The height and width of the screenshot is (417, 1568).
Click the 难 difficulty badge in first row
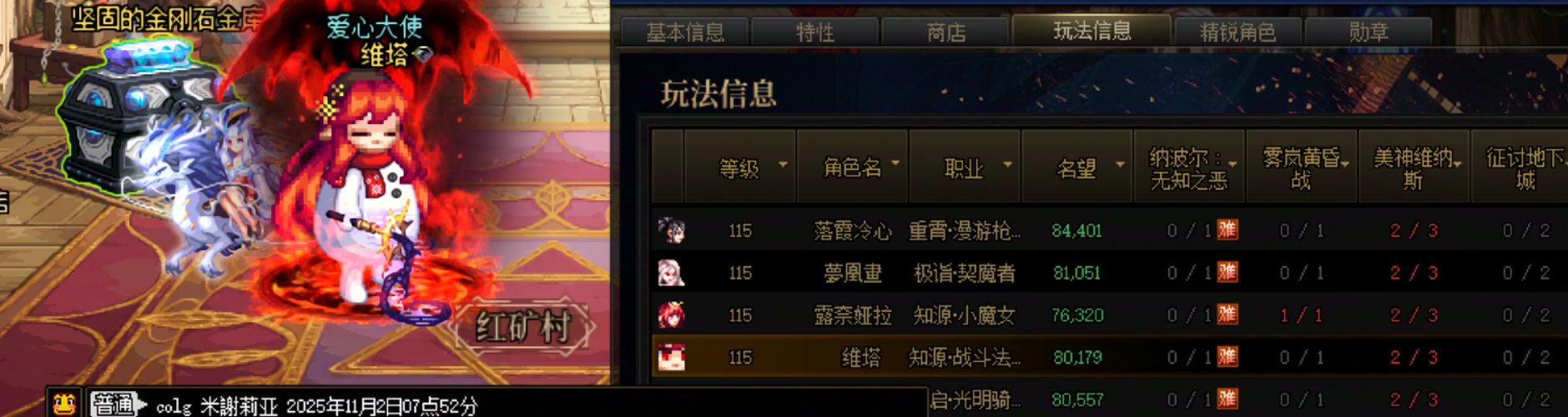tap(1227, 229)
